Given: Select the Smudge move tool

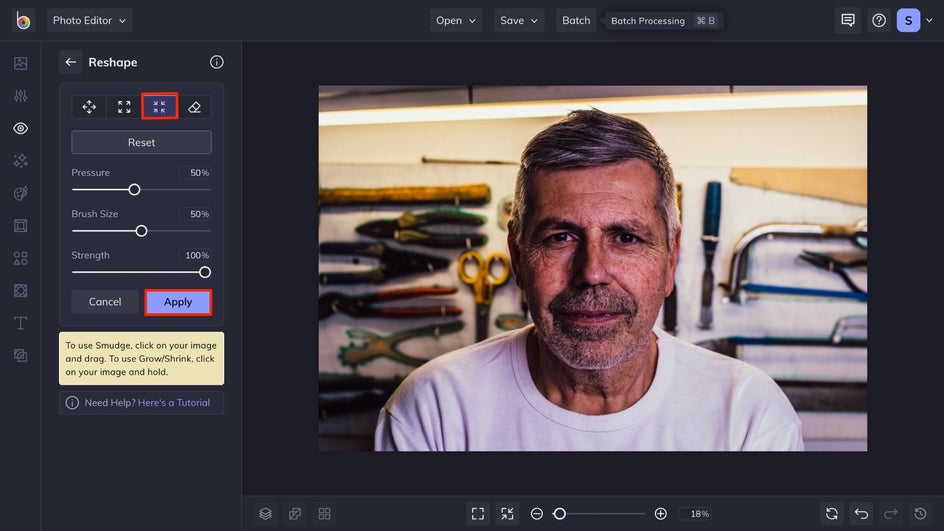Looking at the screenshot, I should (x=89, y=107).
